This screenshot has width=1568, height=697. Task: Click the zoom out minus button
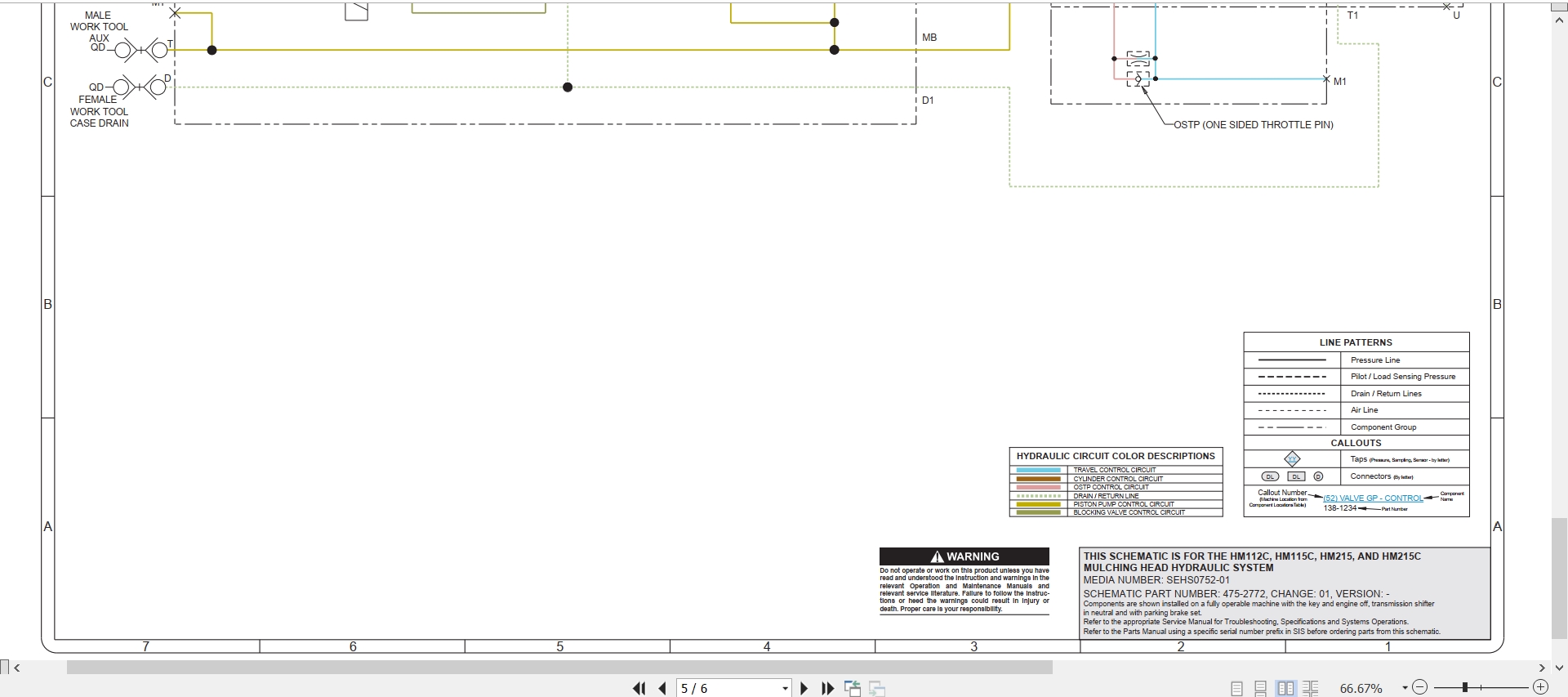1420,688
